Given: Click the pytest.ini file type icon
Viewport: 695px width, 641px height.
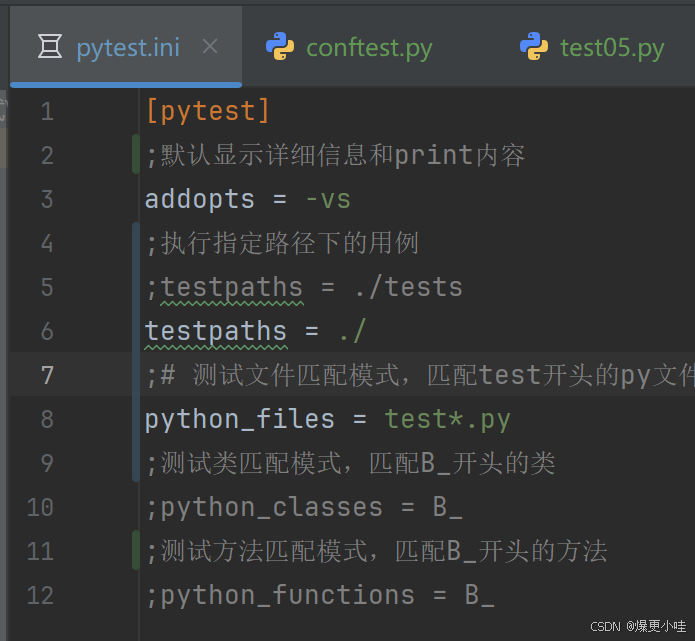Looking at the screenshot, I should click(50, 46).
